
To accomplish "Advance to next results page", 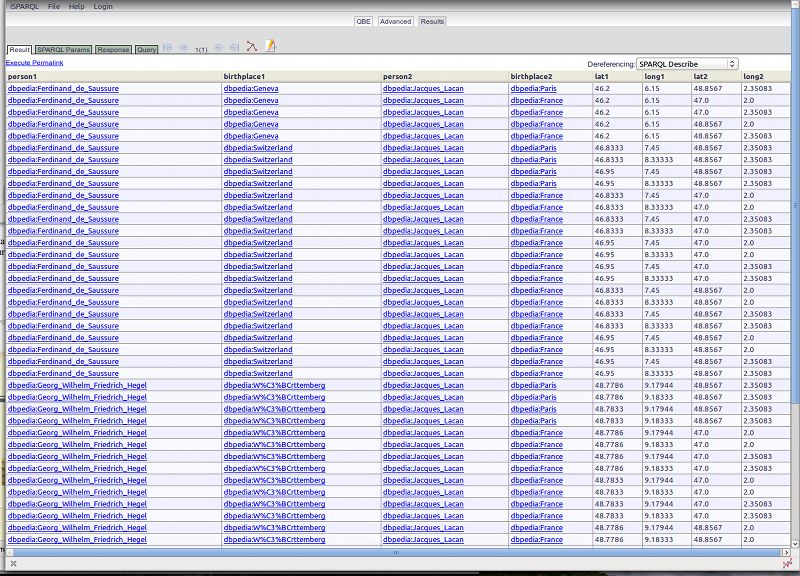I will [x=220, y=47].
